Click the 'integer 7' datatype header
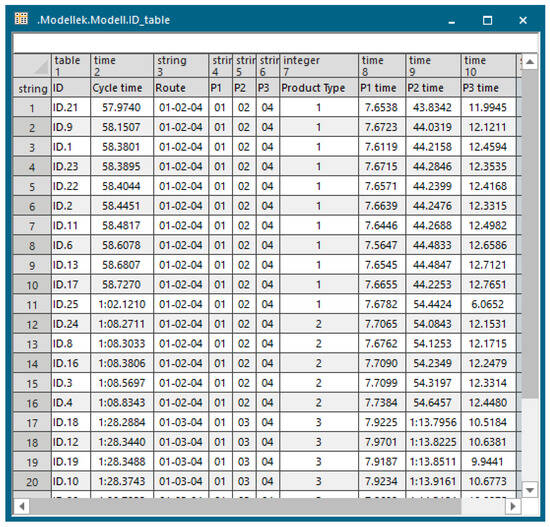The image size is (550, 527). click(318, 66)
